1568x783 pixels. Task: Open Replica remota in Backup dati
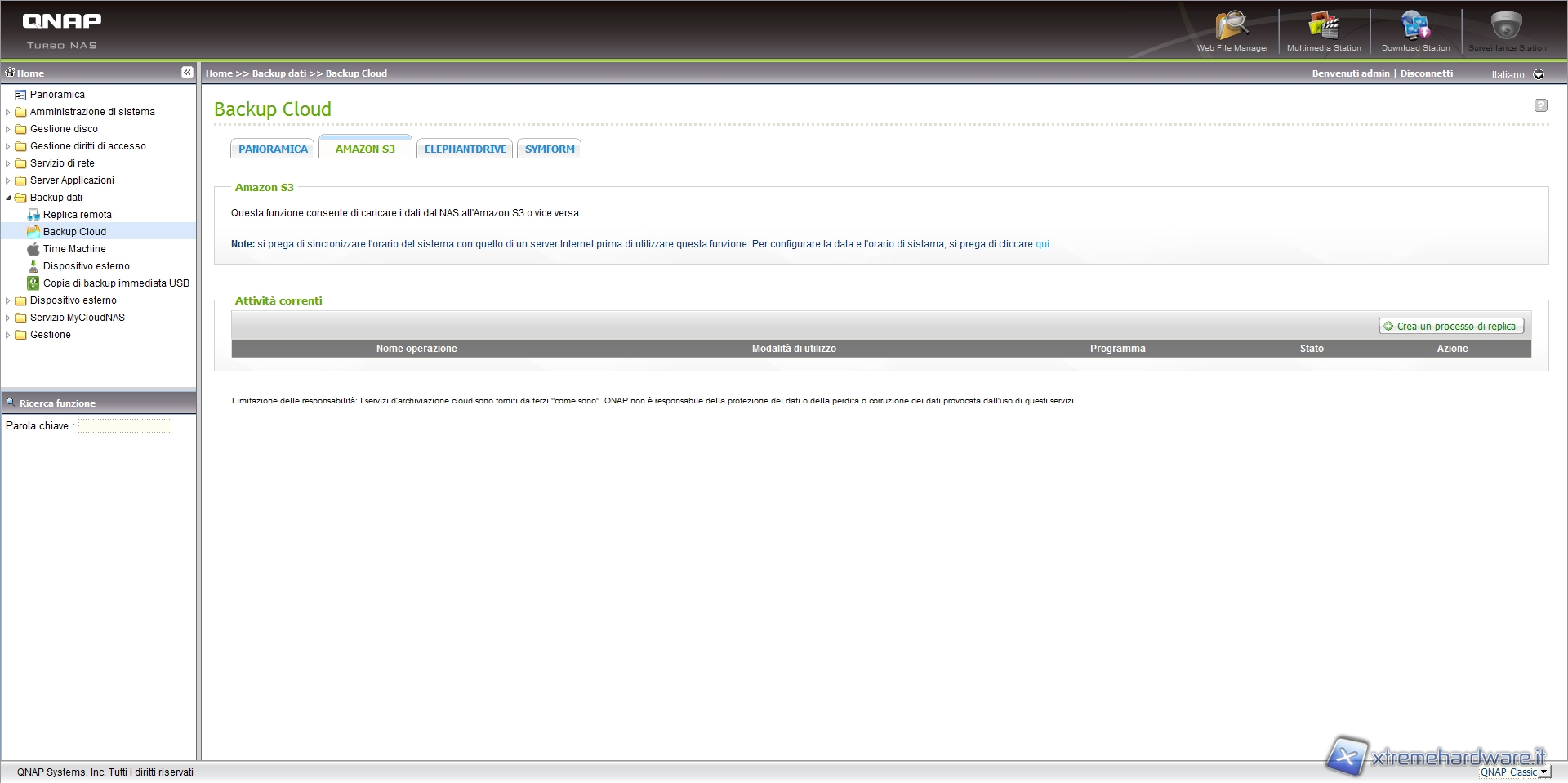pyautogui.click(x=78, y=215)
